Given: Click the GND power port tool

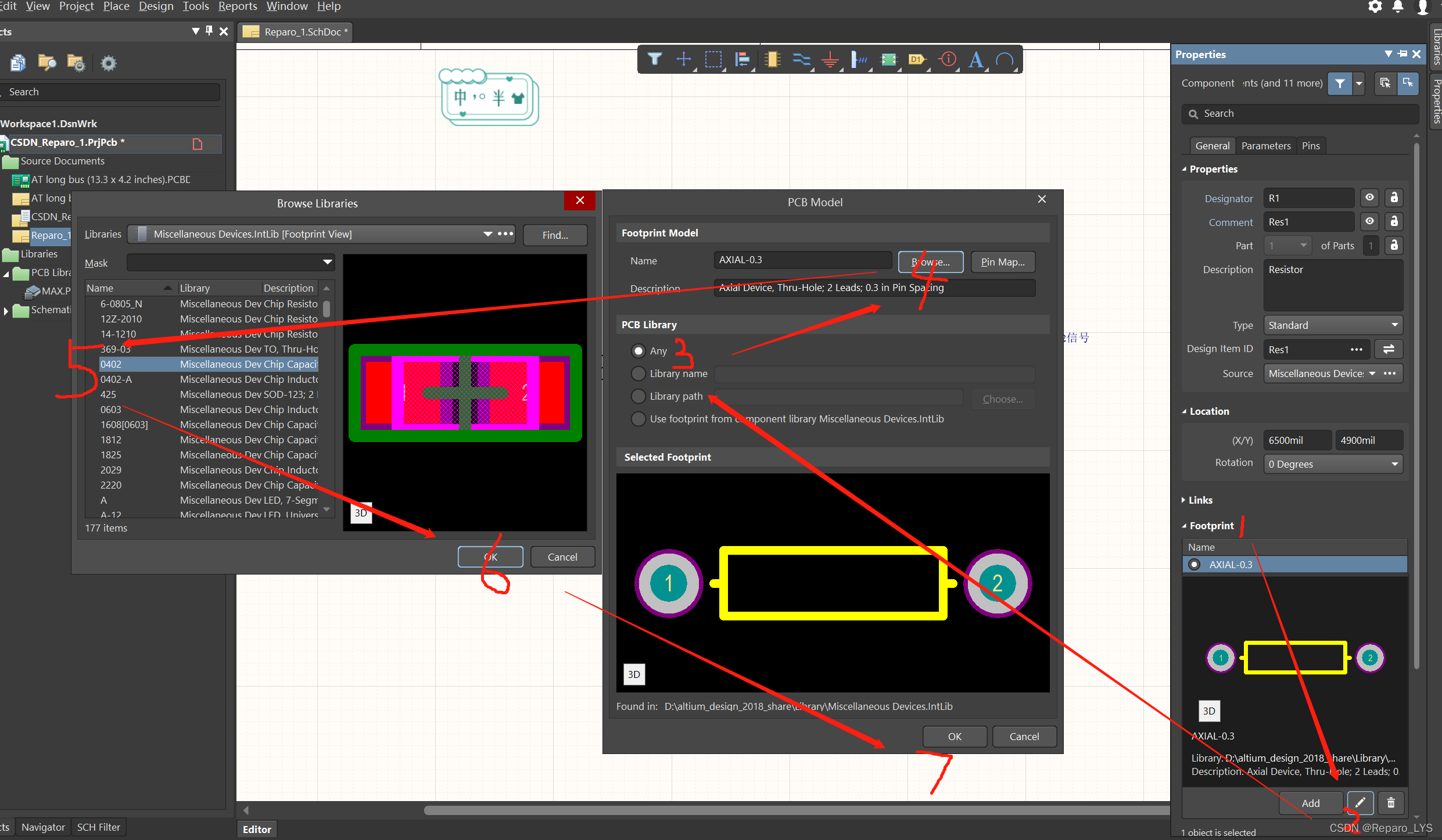Looking at the screenshot, I should coord(830,60).
